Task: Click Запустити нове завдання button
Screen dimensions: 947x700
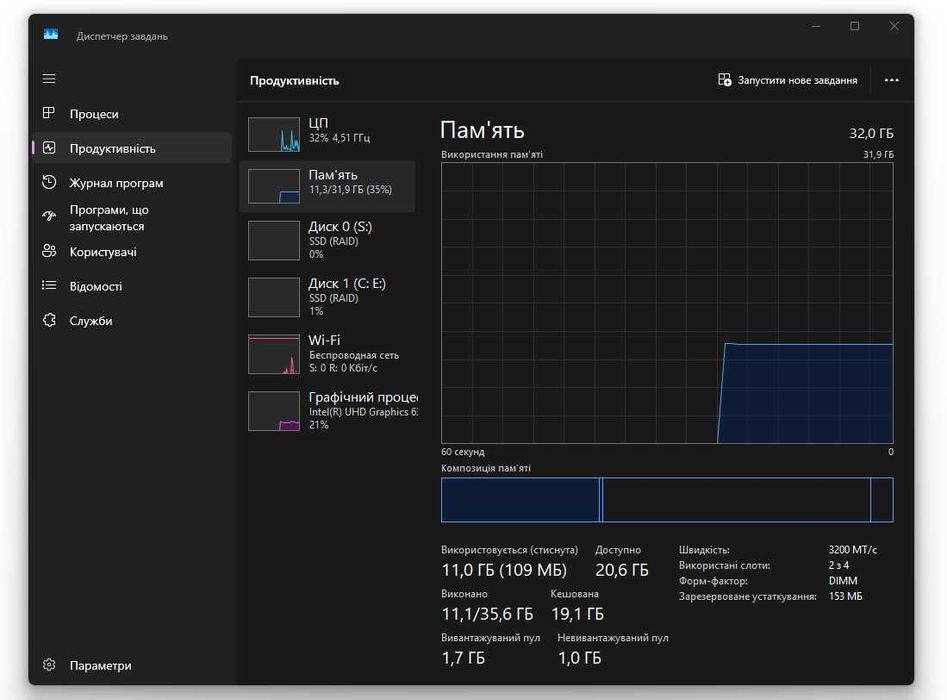Action: [787, 80]
